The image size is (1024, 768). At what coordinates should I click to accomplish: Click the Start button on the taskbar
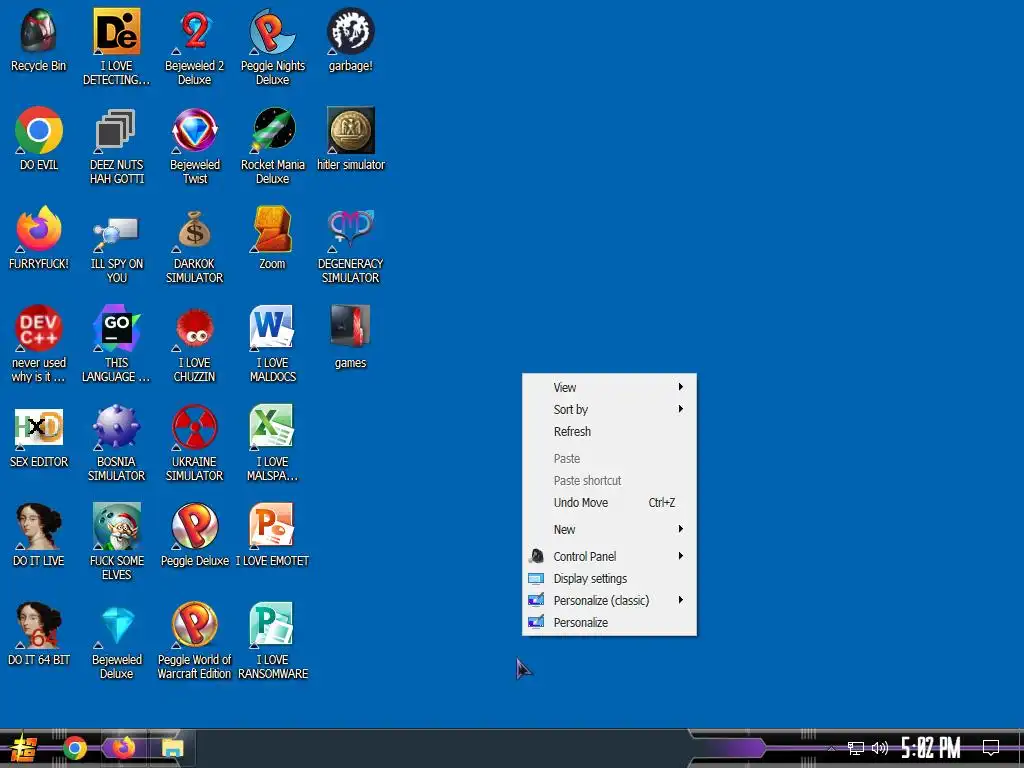click(24, 748)
